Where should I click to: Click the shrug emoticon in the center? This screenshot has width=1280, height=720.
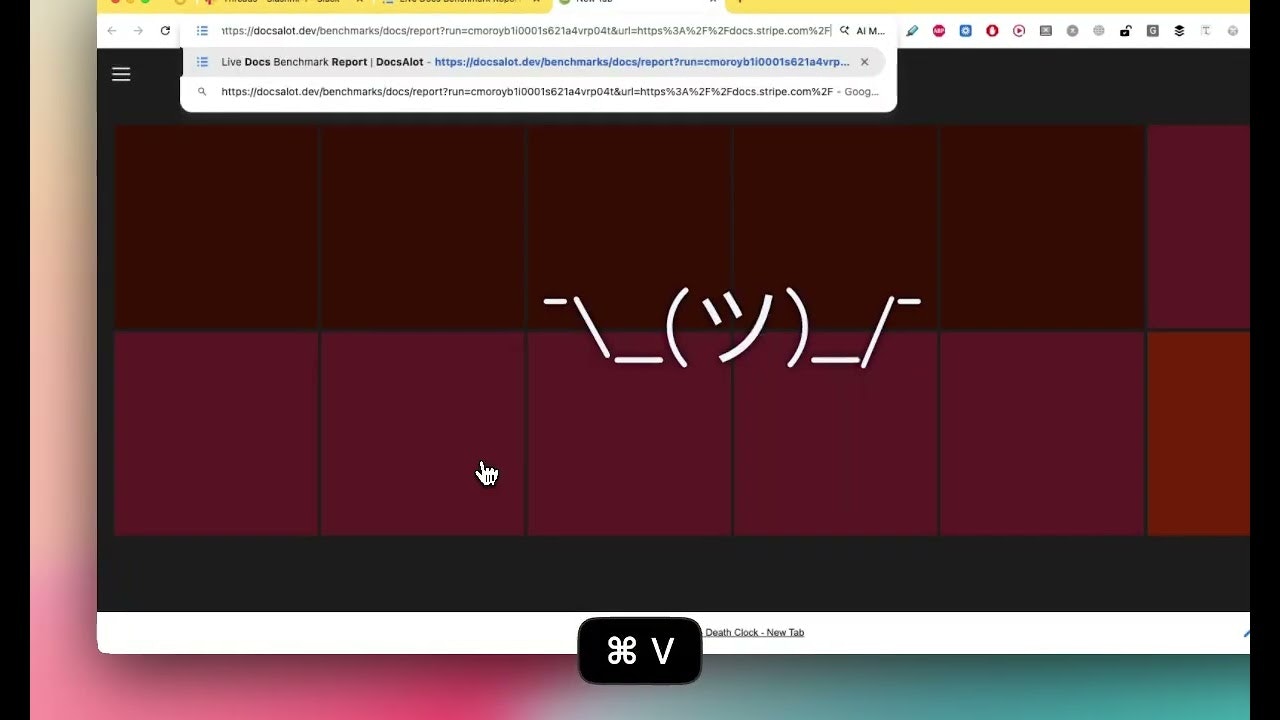731,329
